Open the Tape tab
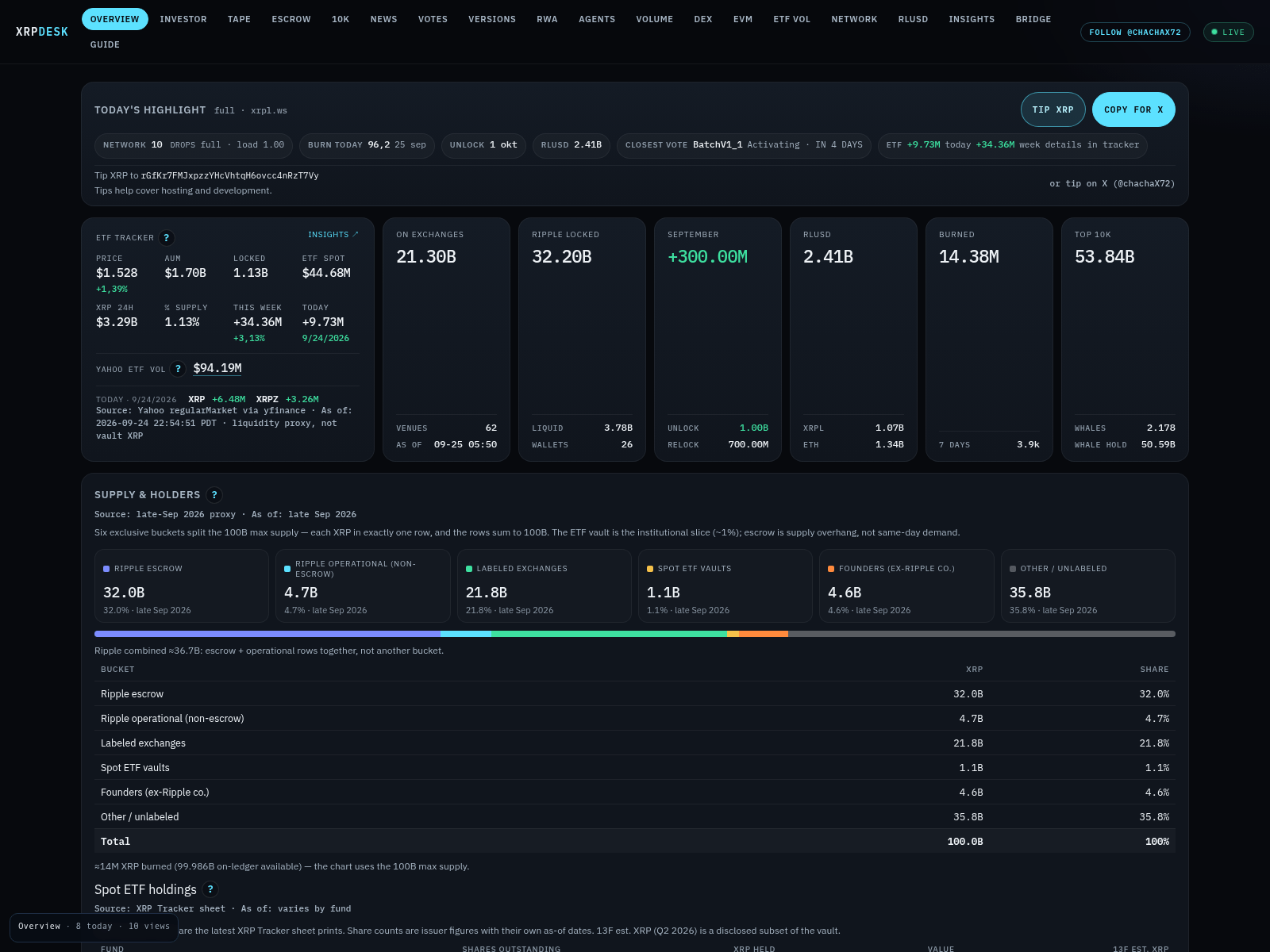1270x952 pixels. tap(239, 19)
